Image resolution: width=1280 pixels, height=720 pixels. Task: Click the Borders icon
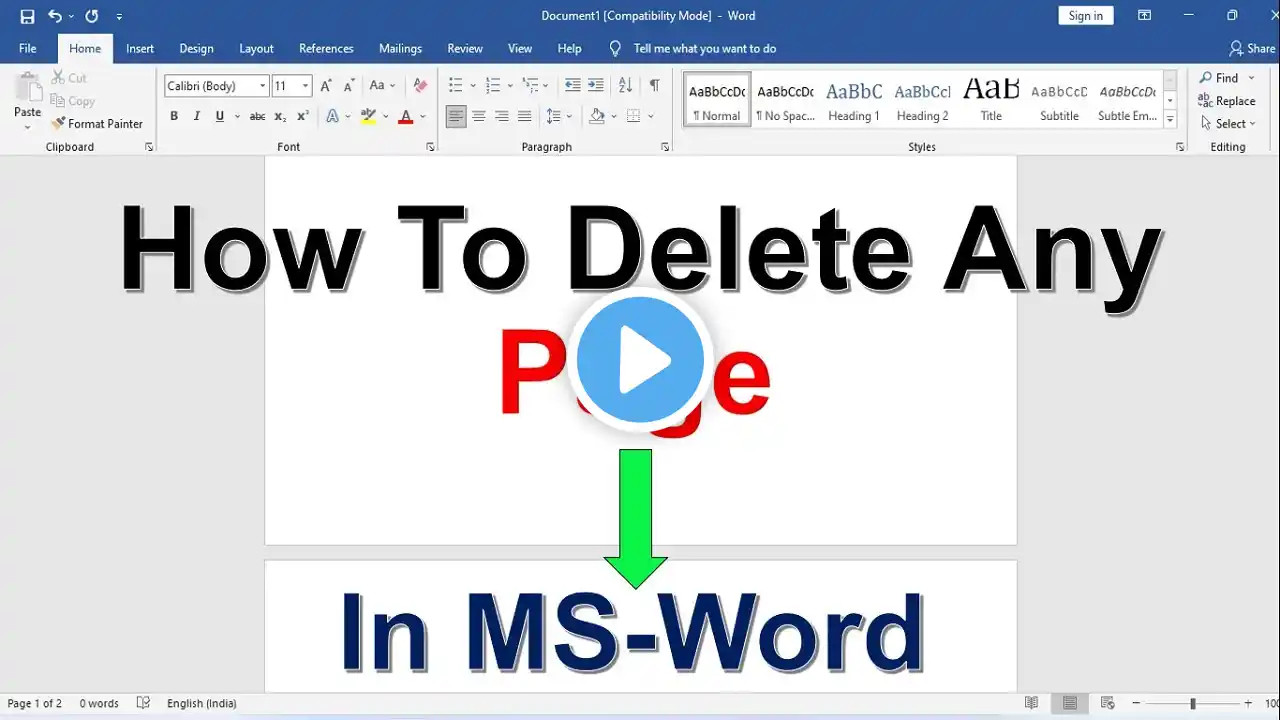633,117
